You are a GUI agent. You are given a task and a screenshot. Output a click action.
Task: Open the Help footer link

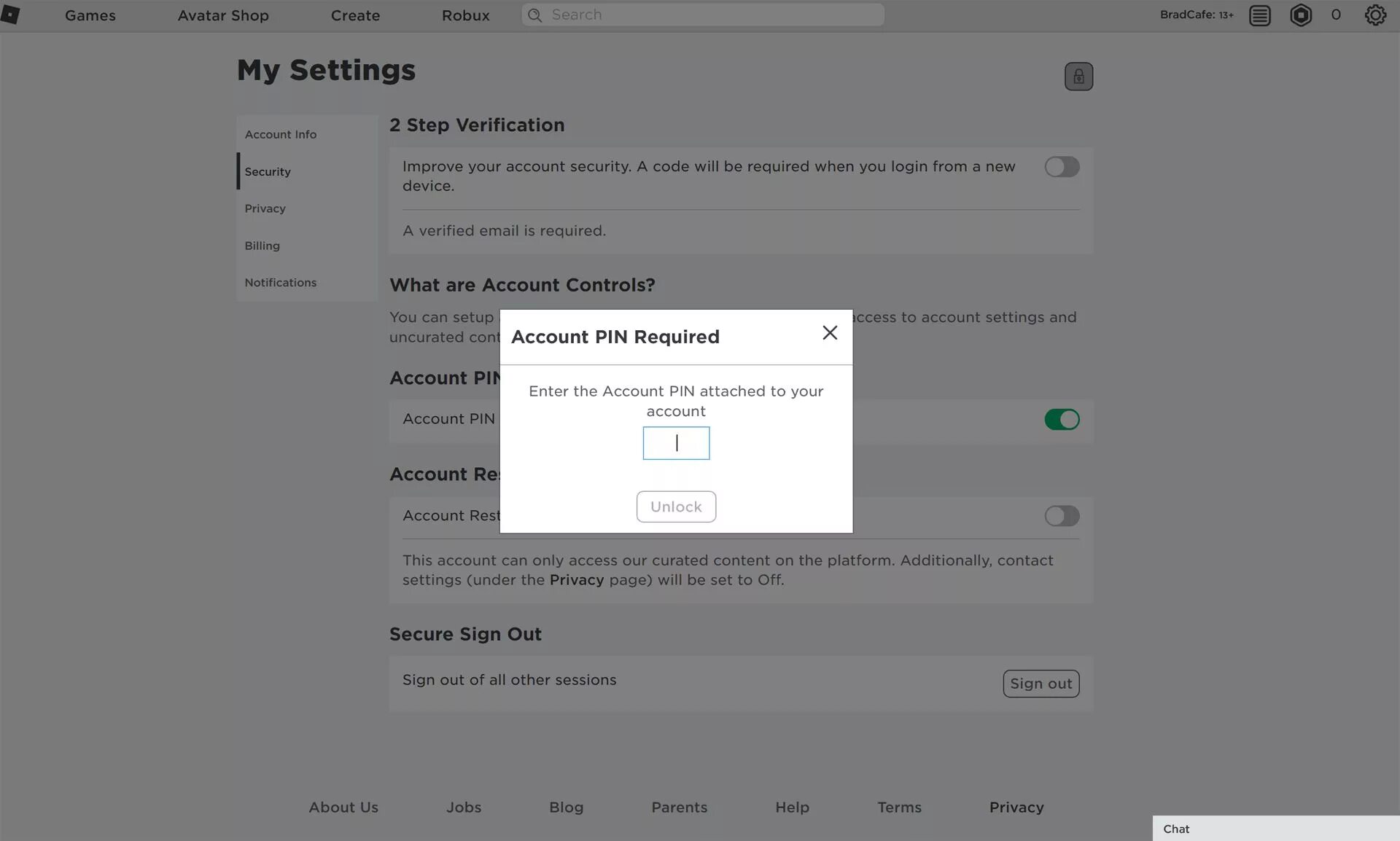(x=792, y=807)
